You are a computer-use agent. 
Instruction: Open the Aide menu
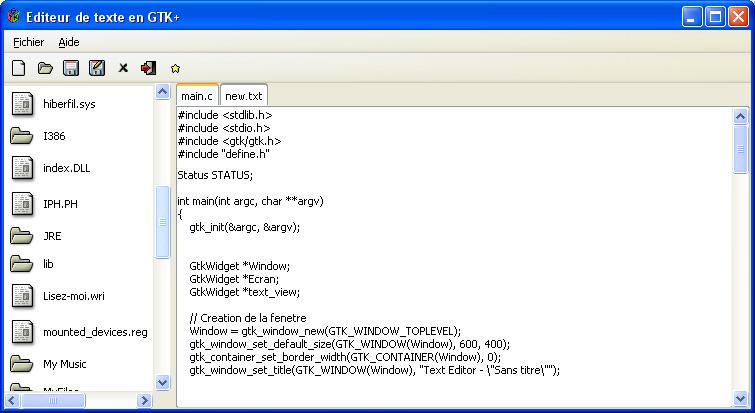pos(69,42)
